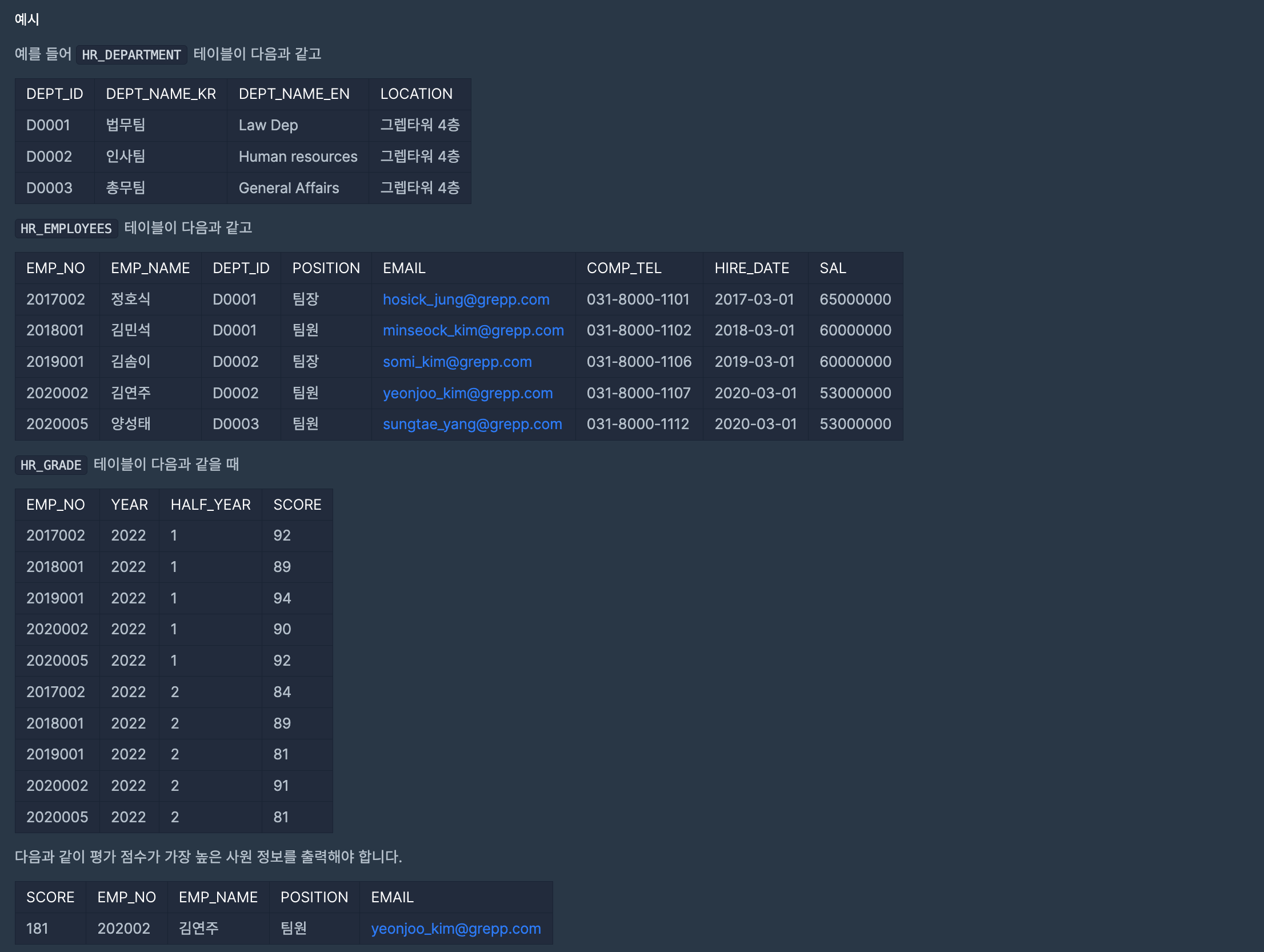Select the Human resources cell
This screenshot has width=1264, height=952.
[x=298, y=157]
